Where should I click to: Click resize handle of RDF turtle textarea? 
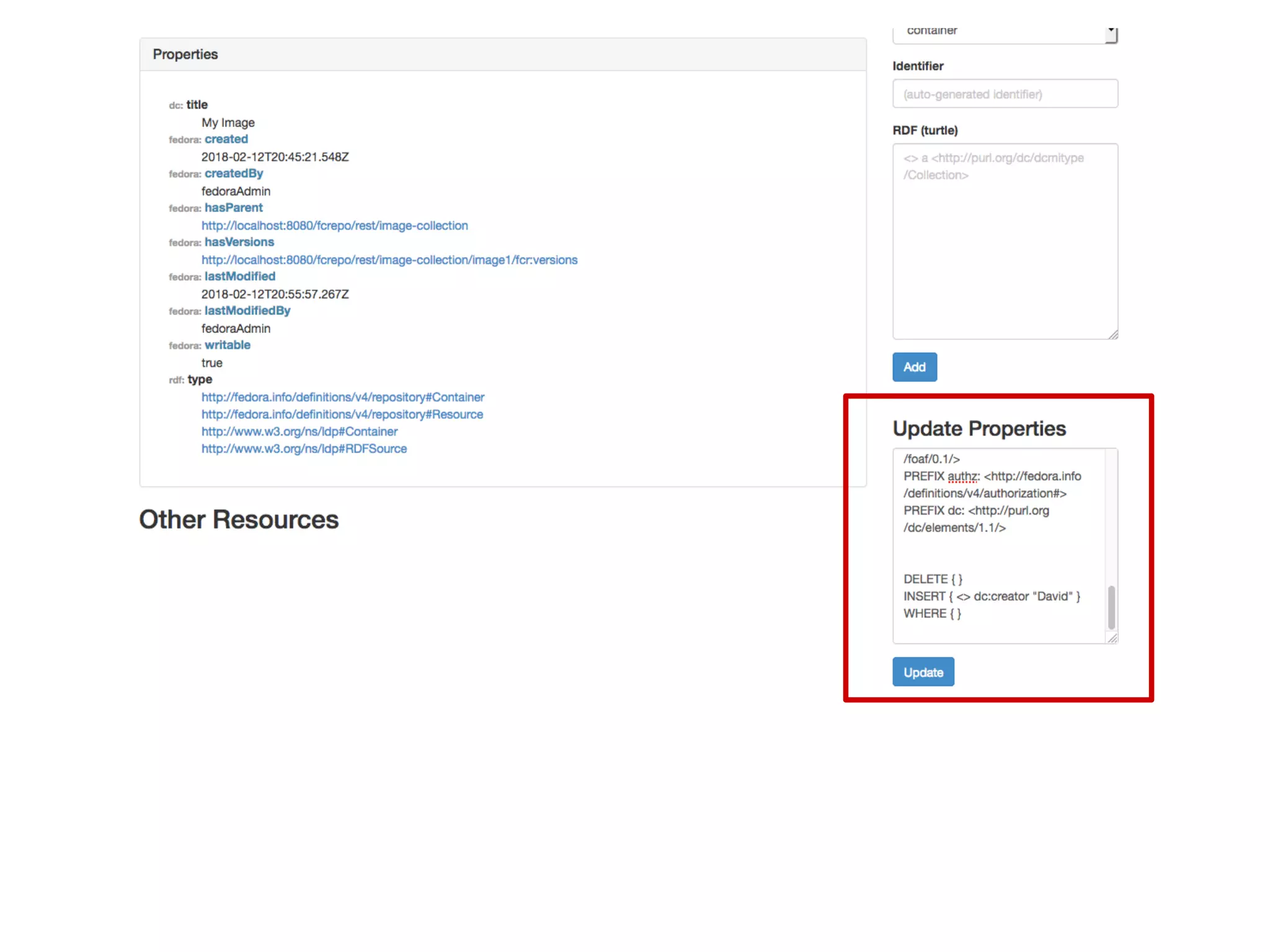1113,335
